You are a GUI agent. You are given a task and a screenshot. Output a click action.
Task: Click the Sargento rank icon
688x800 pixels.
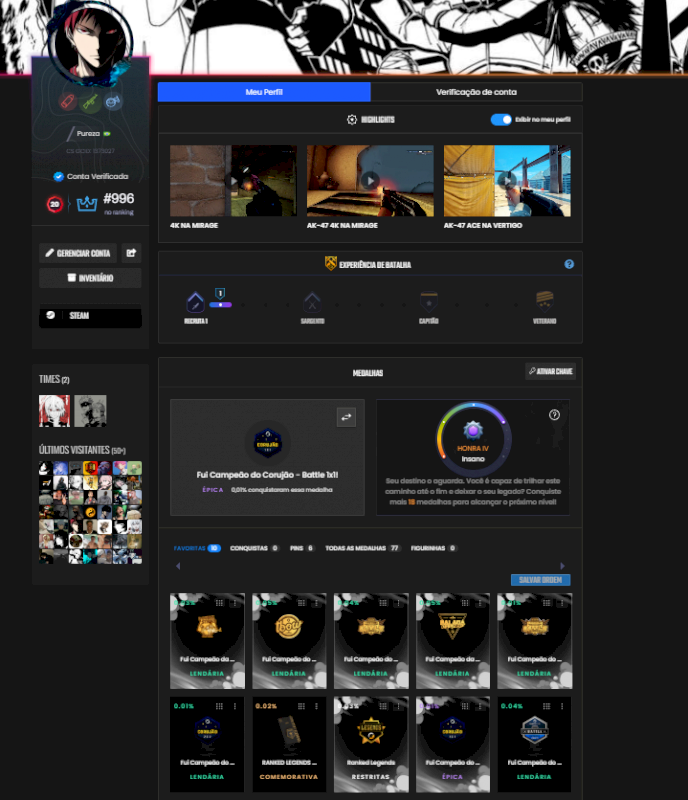[x=312, y=302]
